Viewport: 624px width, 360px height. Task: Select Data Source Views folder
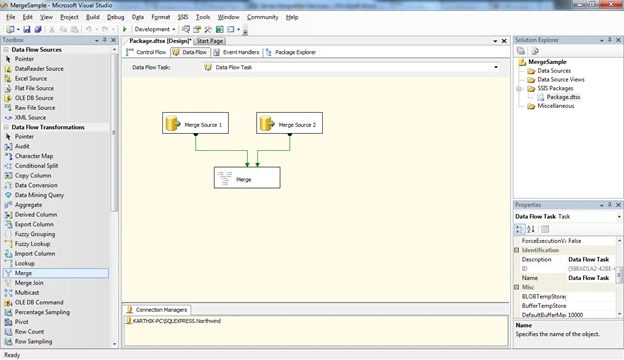click(561, 80)
